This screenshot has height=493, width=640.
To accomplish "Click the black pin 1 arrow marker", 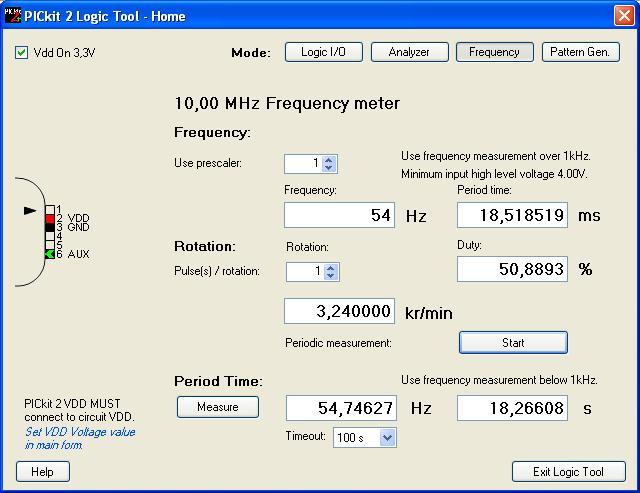I will click(x=30, y=211).
